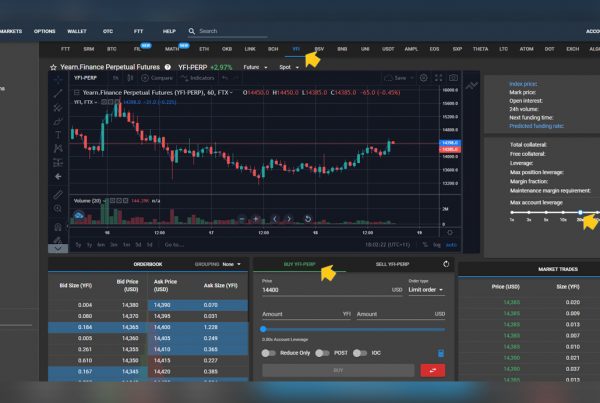The width and height of the screenshot is (600, 403).
Task: Select the zoom-in magnifier tool
Action: coord(58,209)
